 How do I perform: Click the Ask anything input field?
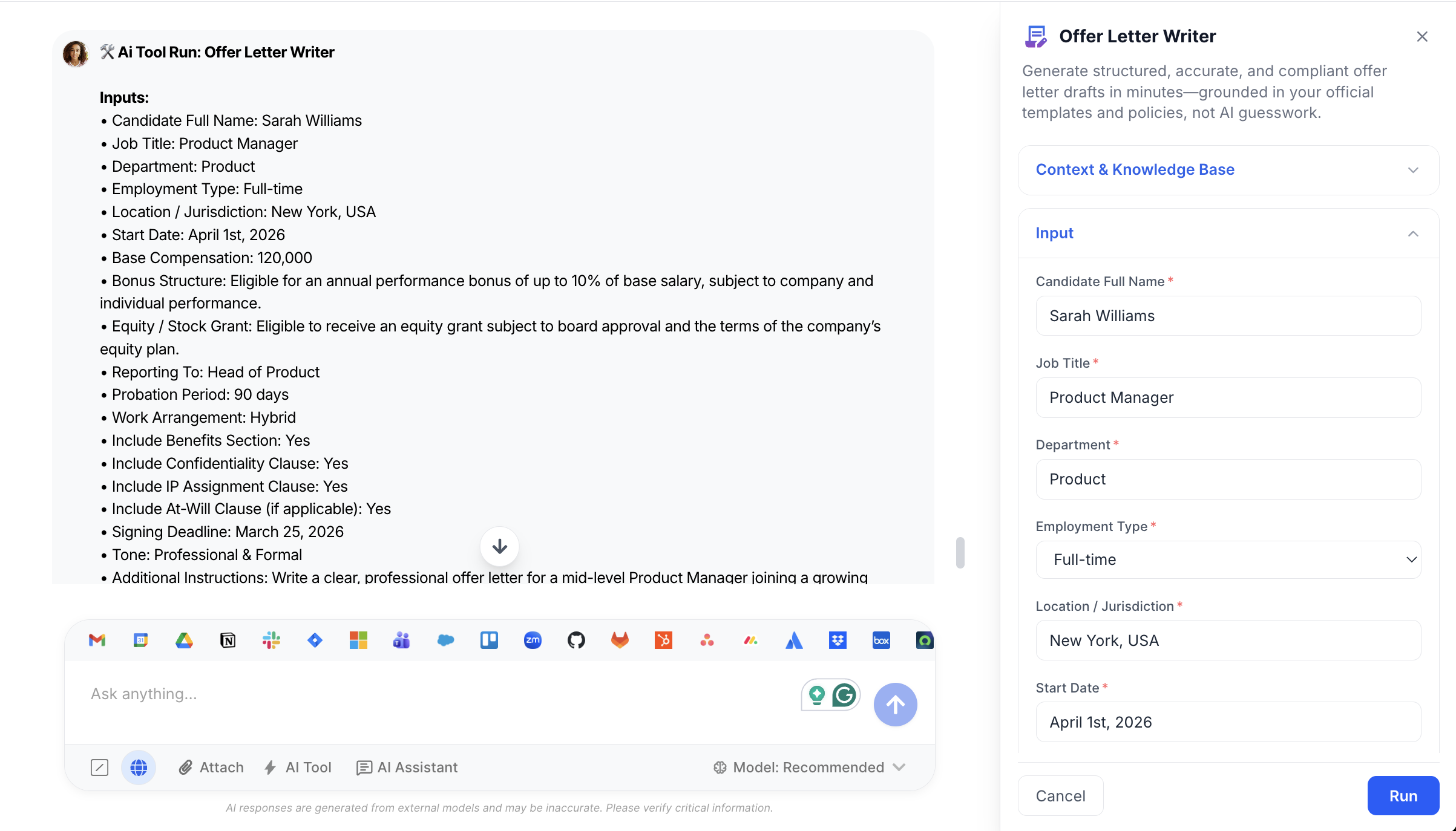coord(424,694)
